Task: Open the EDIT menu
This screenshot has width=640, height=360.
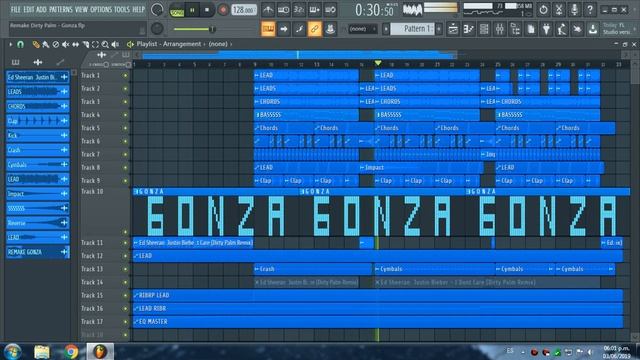Action: coord(29,9)
